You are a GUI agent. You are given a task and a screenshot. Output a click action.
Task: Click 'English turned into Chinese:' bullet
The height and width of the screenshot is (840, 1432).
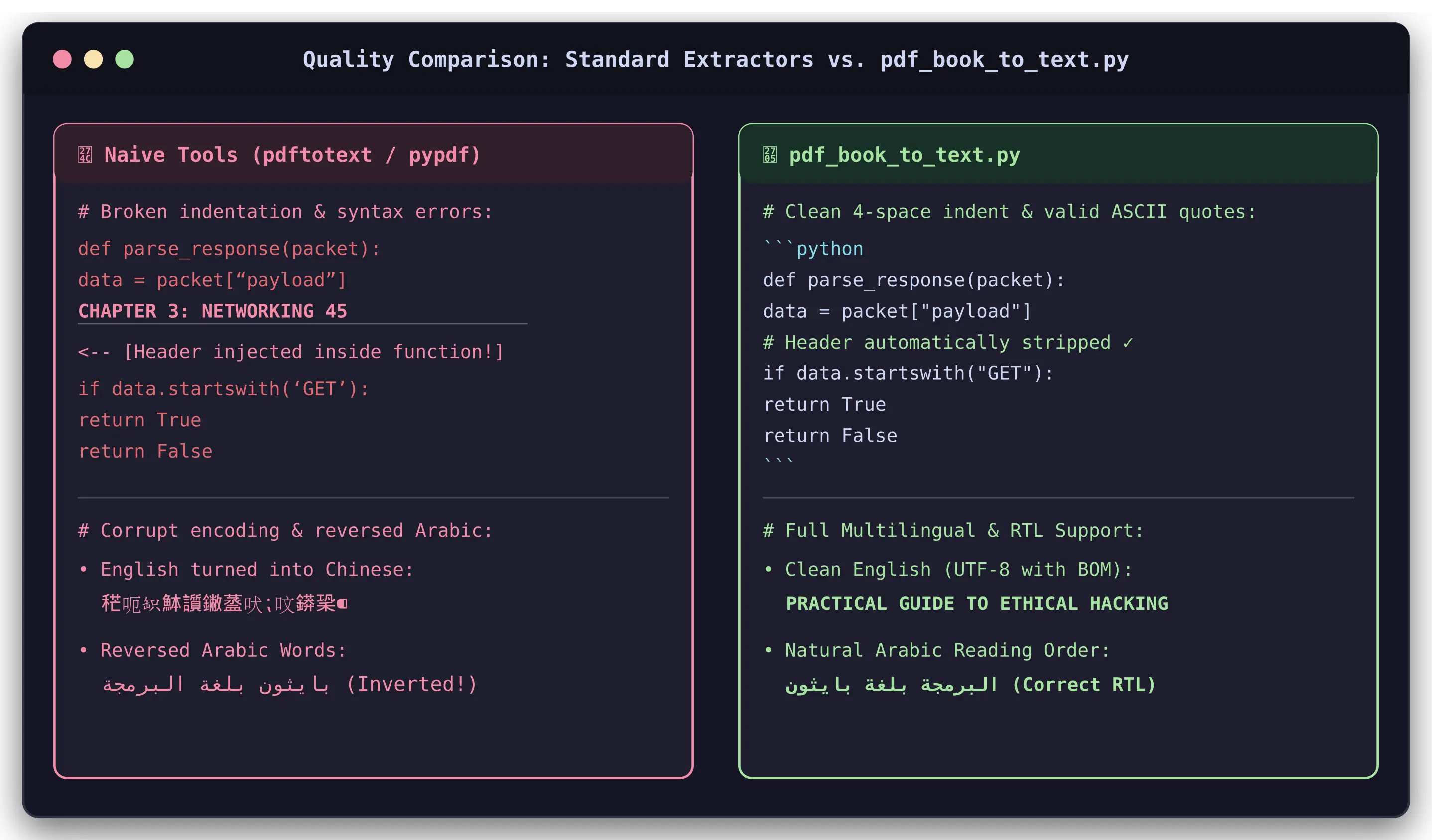246,570
